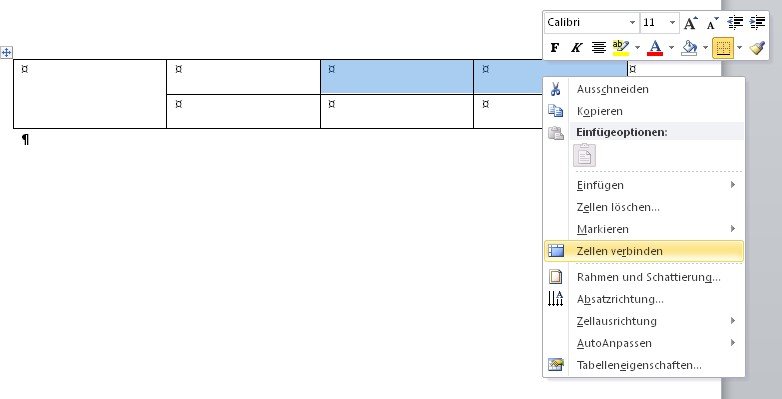
Task: Choose Ausschneiden from context menu
Action: 644,89
